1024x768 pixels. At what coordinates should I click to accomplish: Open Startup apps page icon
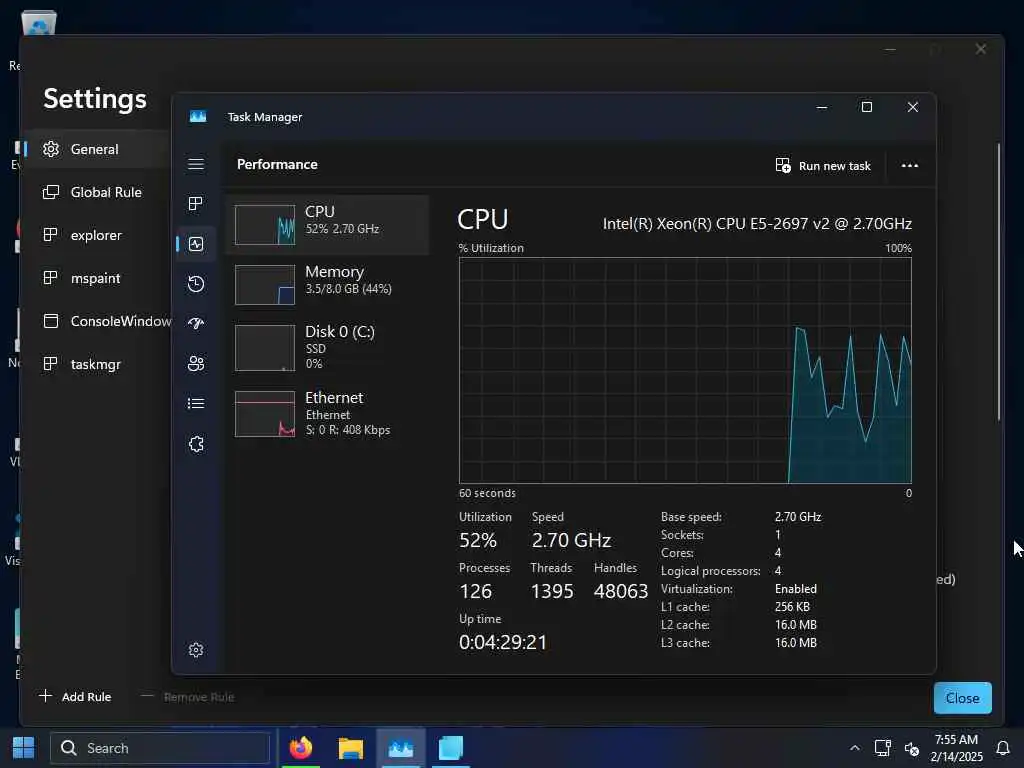(196, 324)
